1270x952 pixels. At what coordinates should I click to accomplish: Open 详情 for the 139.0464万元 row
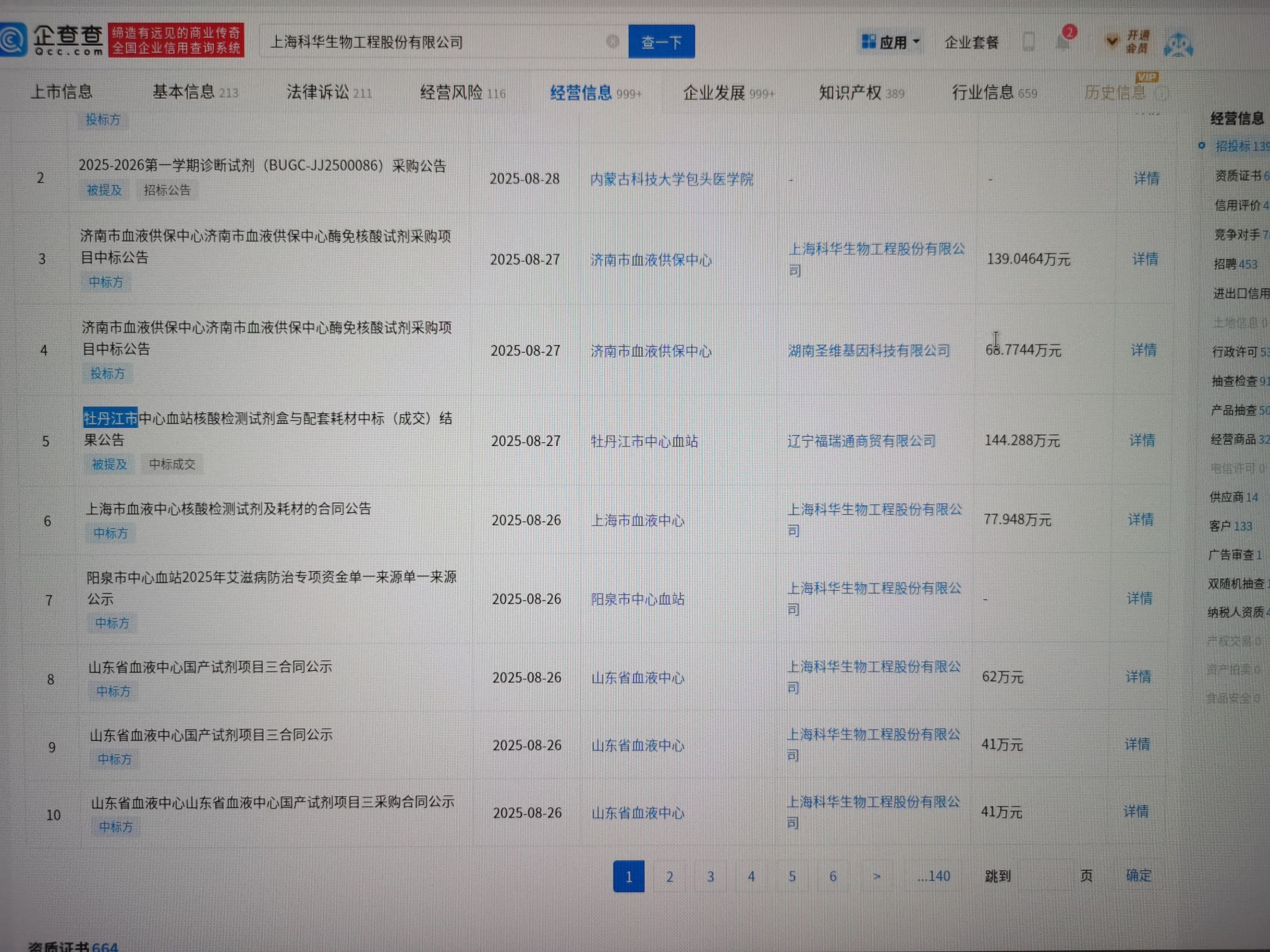point(1145,259)
